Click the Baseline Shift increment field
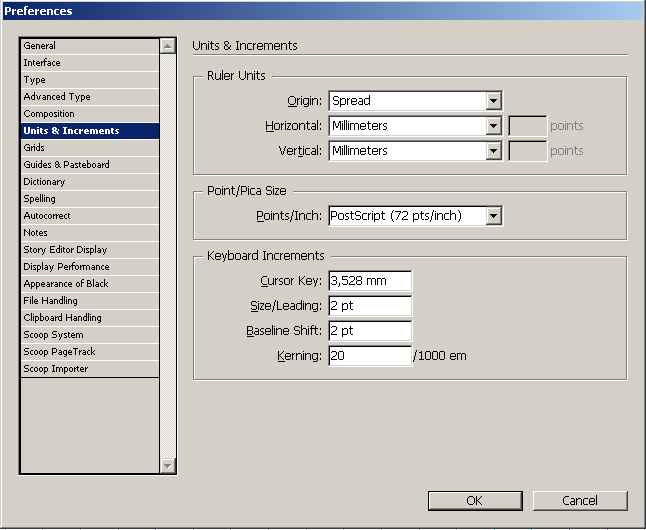This screenshot has width=646, height=530. (x=370, y=331)
